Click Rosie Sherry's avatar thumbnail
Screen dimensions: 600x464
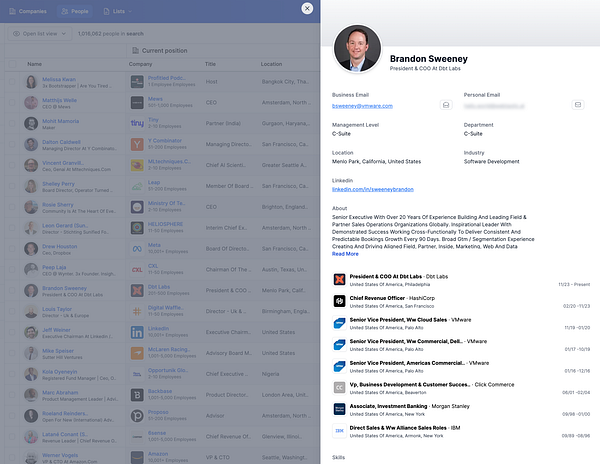pos(31,207)
